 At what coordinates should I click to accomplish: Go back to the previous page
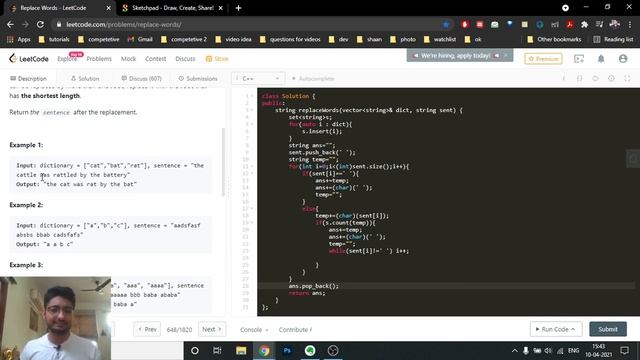click(x=10, y=24)
